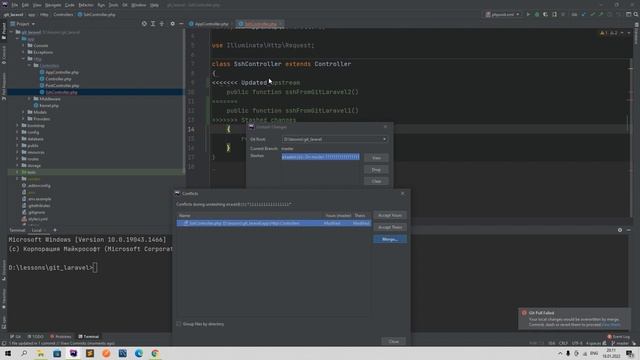Open the Git tool window tab

coord(16,337)
